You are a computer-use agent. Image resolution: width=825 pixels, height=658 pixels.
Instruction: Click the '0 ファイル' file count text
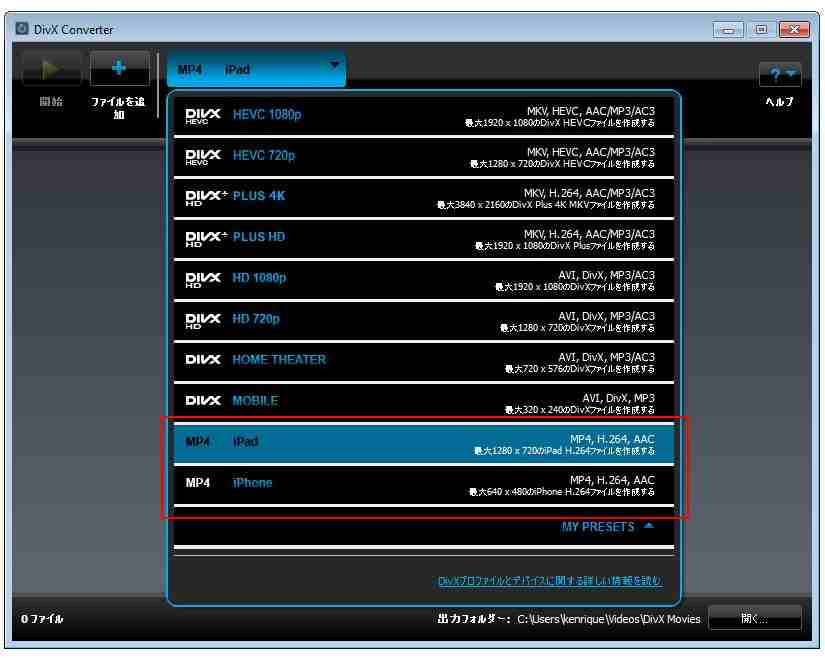42,619
